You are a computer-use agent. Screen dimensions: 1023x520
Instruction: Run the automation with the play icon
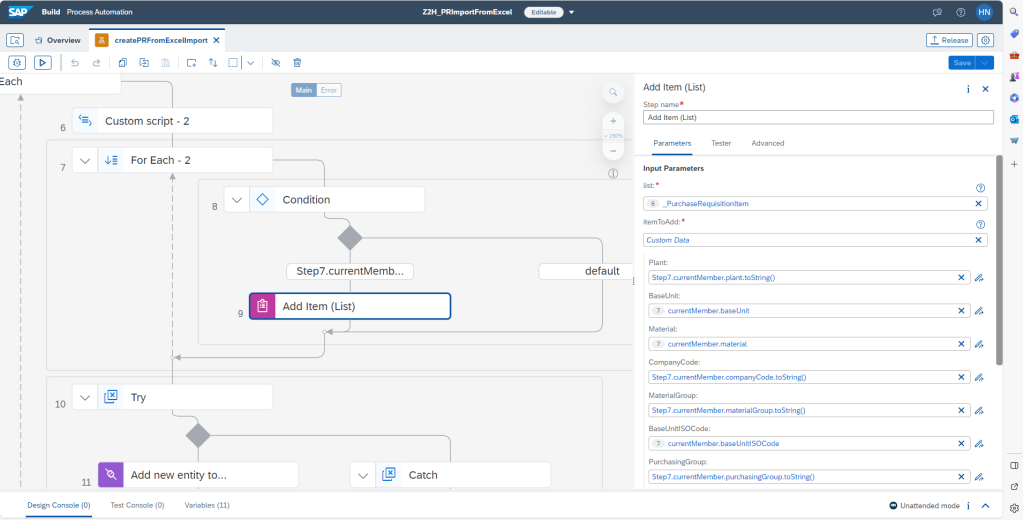42,62
